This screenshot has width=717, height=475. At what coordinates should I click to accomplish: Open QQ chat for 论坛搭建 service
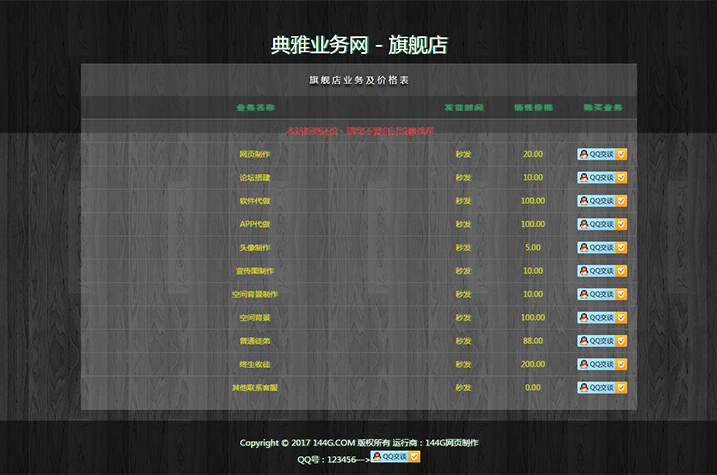[x=601, y=177]
